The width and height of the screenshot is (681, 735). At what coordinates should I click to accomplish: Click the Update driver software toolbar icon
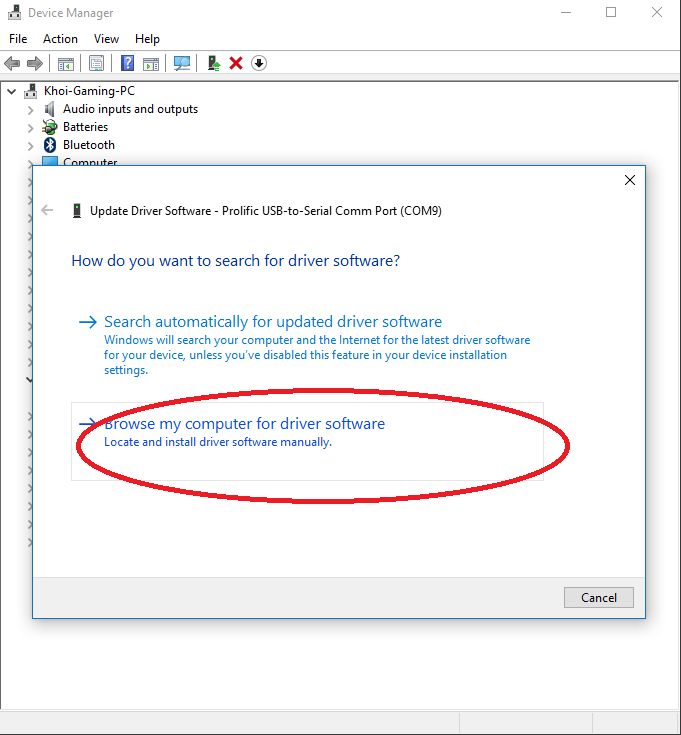click(214, 63)
